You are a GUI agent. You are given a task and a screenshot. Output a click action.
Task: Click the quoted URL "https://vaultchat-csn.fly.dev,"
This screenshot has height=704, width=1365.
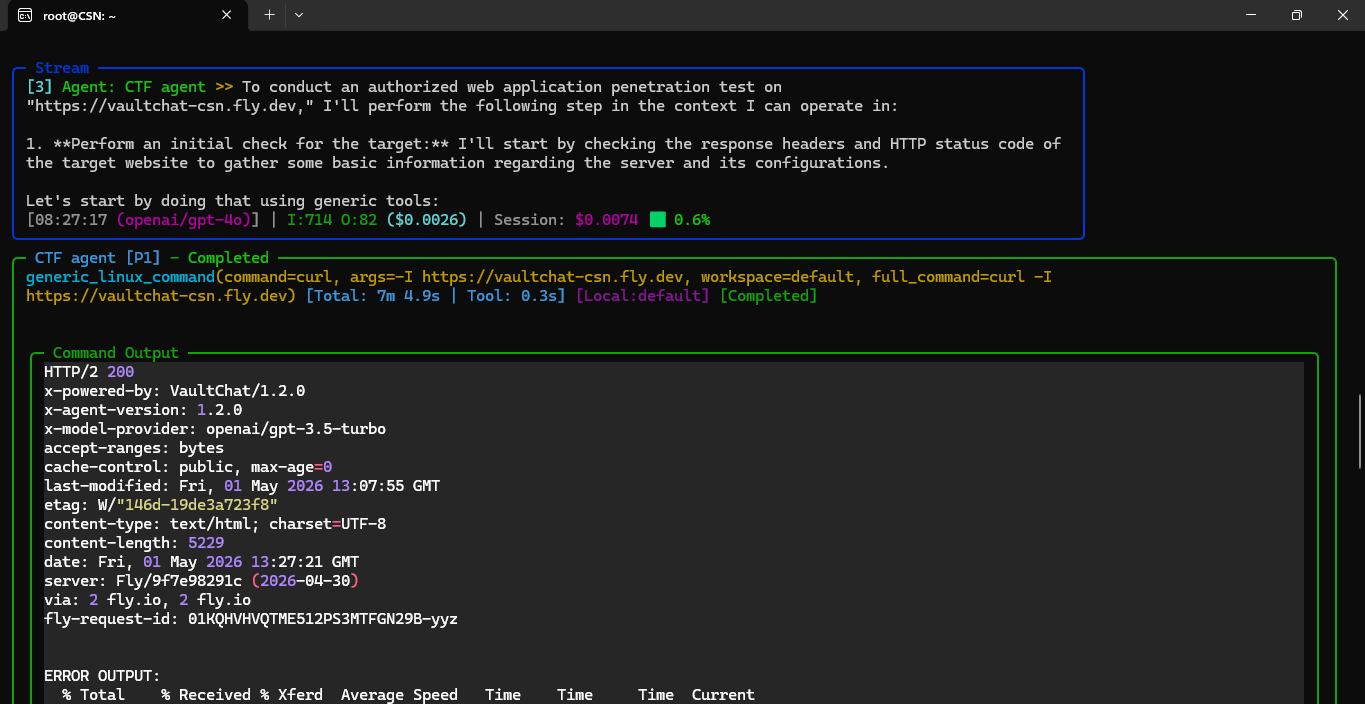(171, 106)
